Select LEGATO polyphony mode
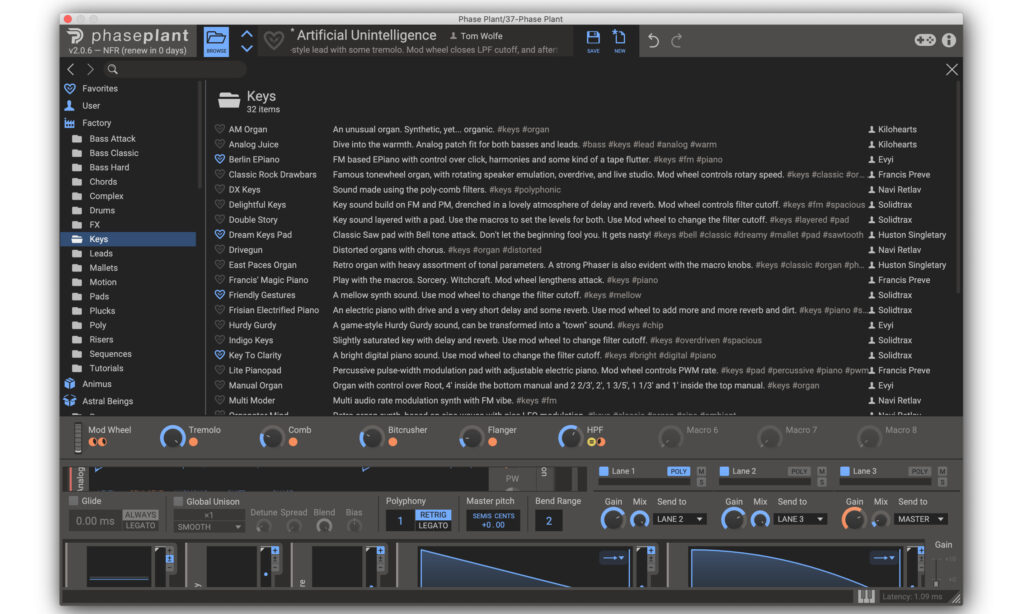This screenshot has height=614, width=1024. tap(433, 525)
